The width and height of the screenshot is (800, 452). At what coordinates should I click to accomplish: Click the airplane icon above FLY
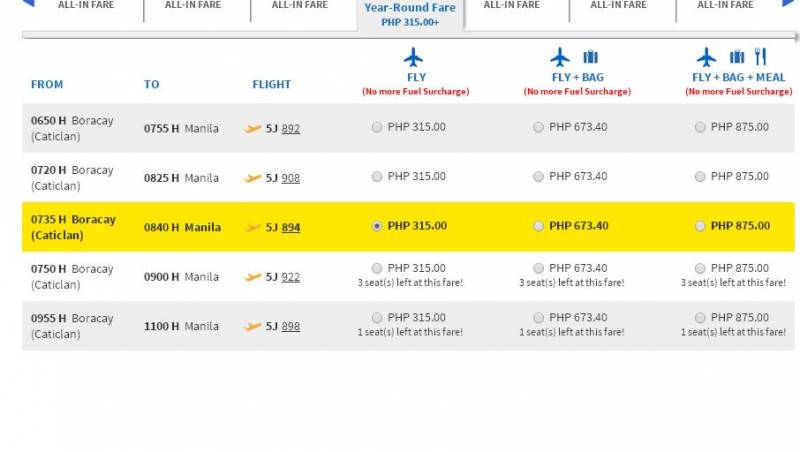coord(413,57)
